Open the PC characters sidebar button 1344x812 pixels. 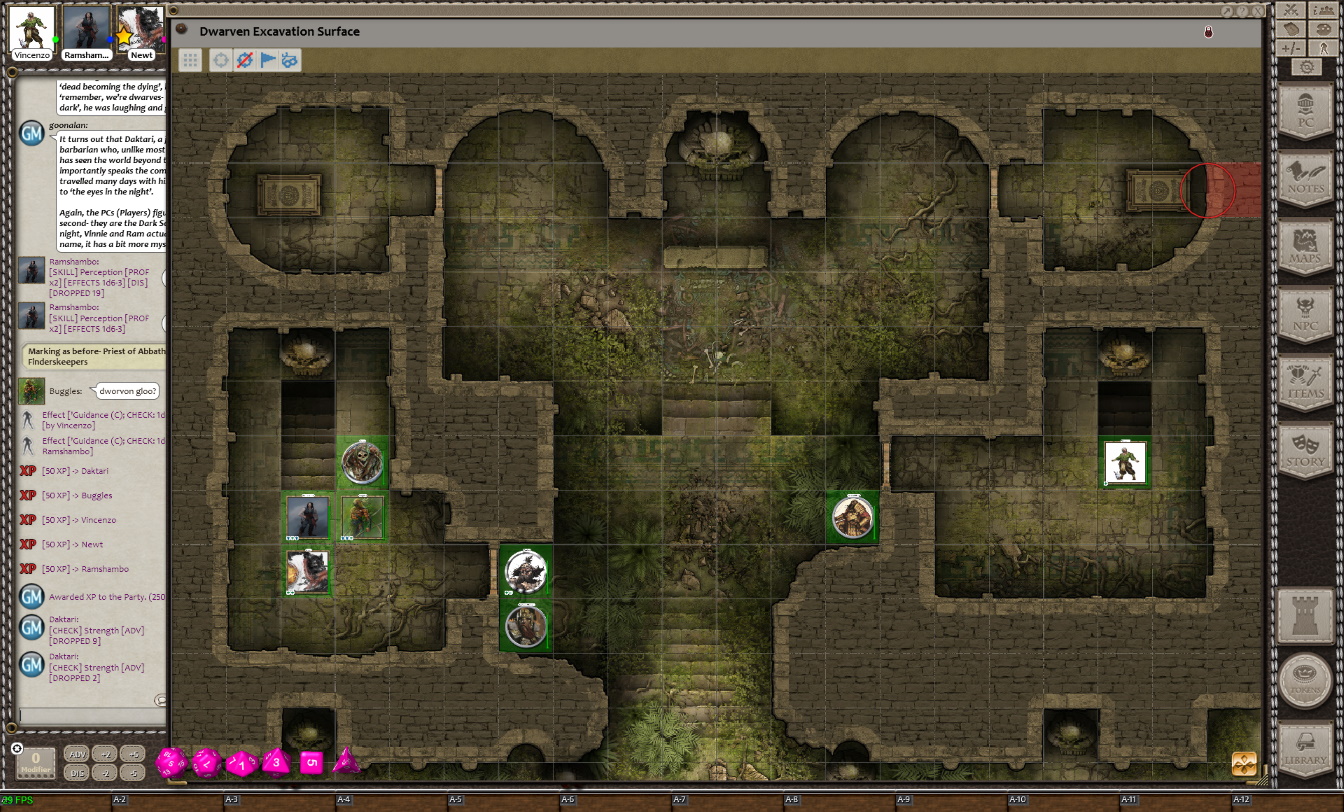(1306, 109)
